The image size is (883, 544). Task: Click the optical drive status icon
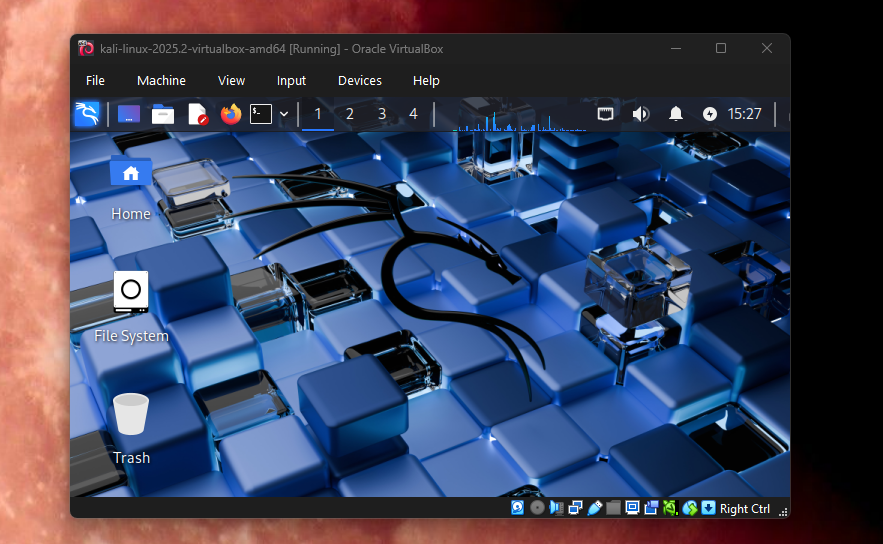coord(537,508)
